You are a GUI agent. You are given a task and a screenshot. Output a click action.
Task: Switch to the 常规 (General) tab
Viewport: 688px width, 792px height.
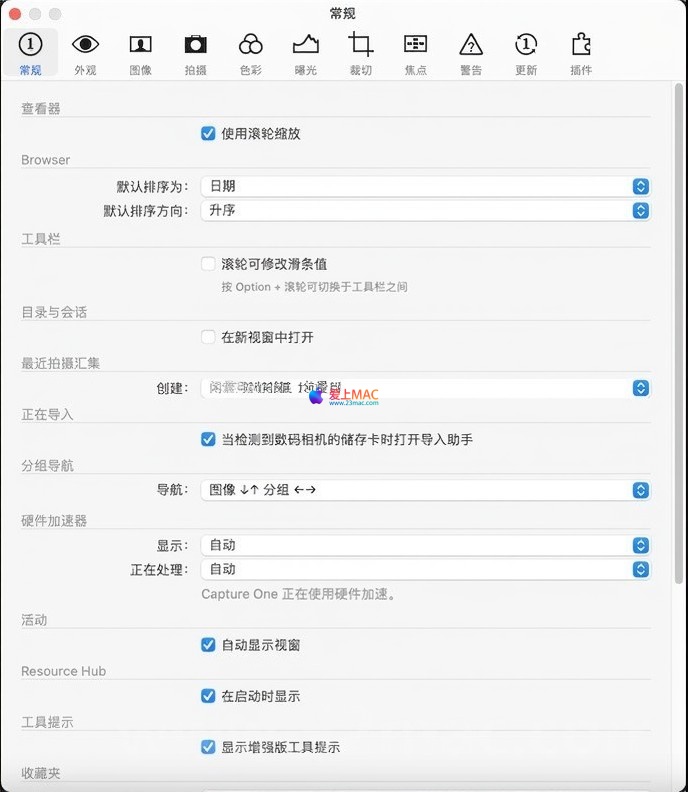tap(31, 53)
